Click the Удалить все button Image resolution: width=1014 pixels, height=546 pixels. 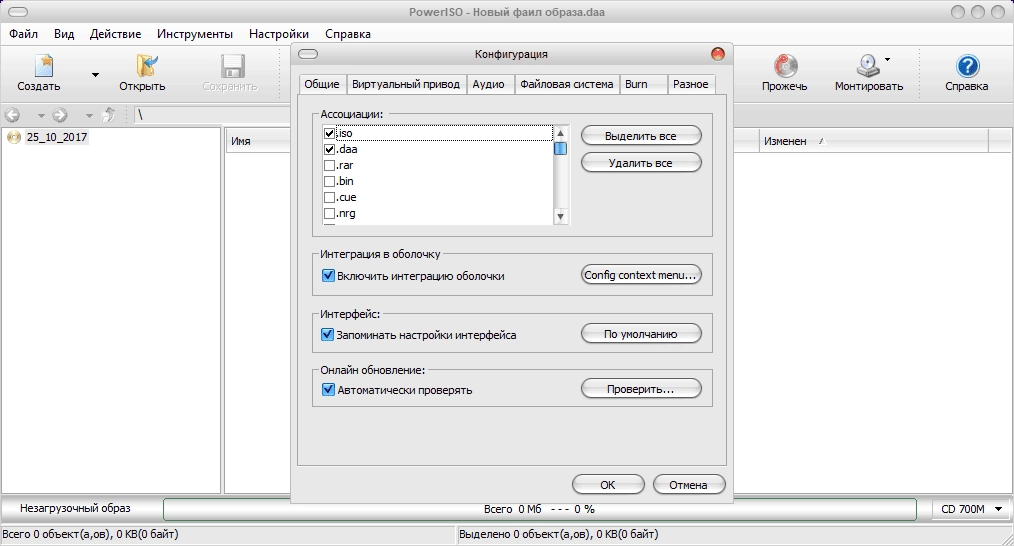641,163
